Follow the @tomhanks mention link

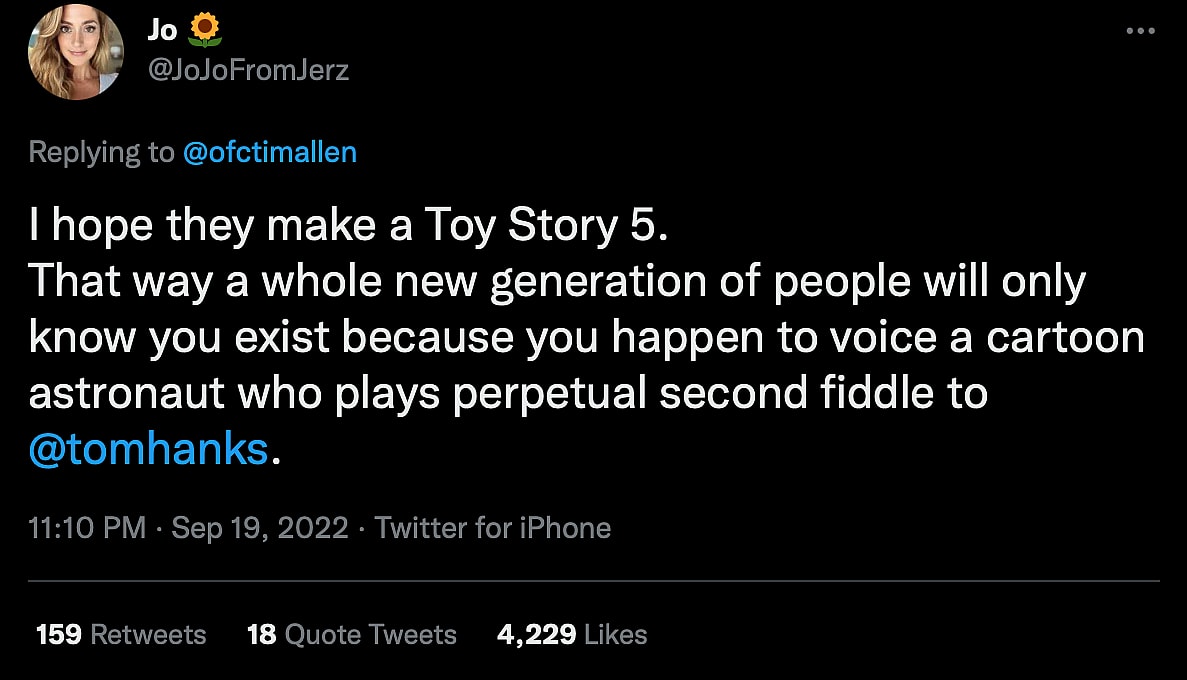tap(149, 449)
